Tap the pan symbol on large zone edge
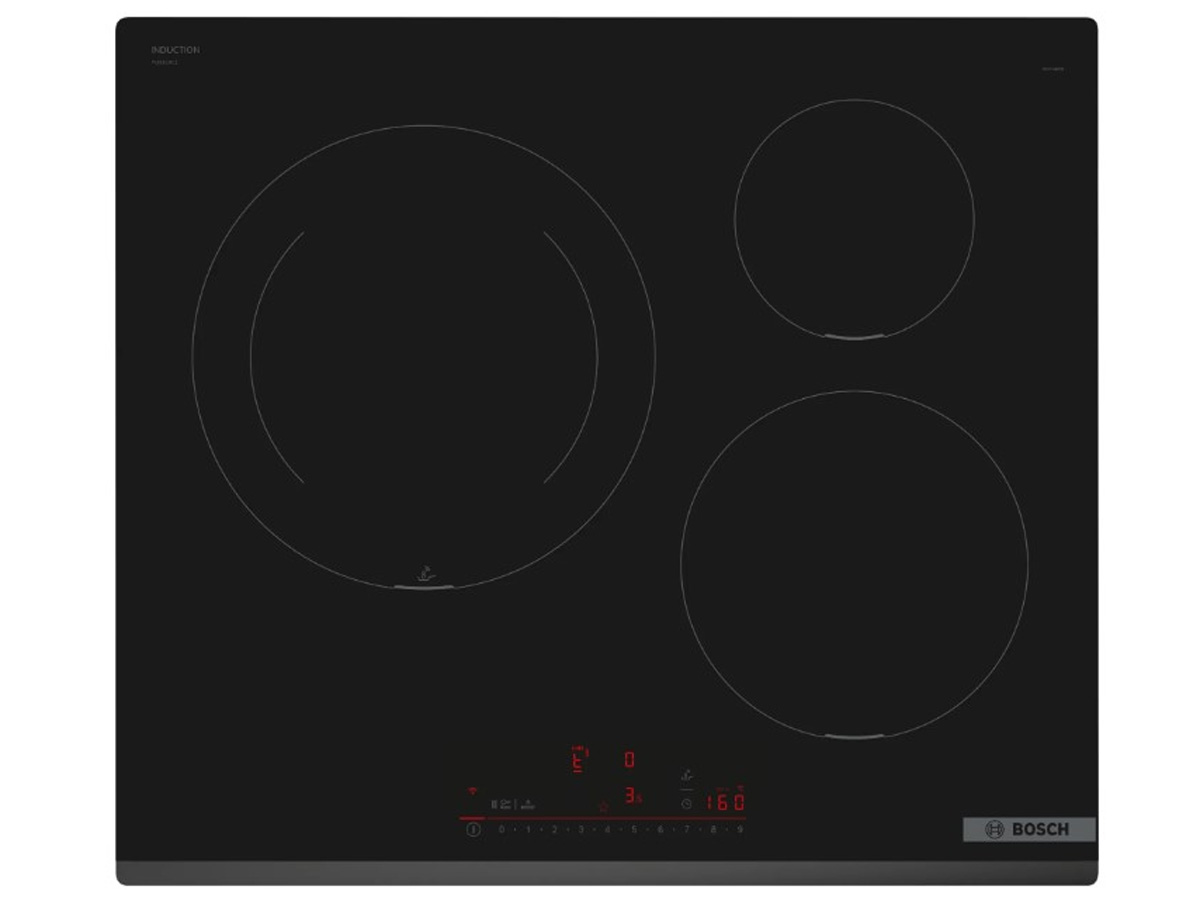 tap(426, 576)
